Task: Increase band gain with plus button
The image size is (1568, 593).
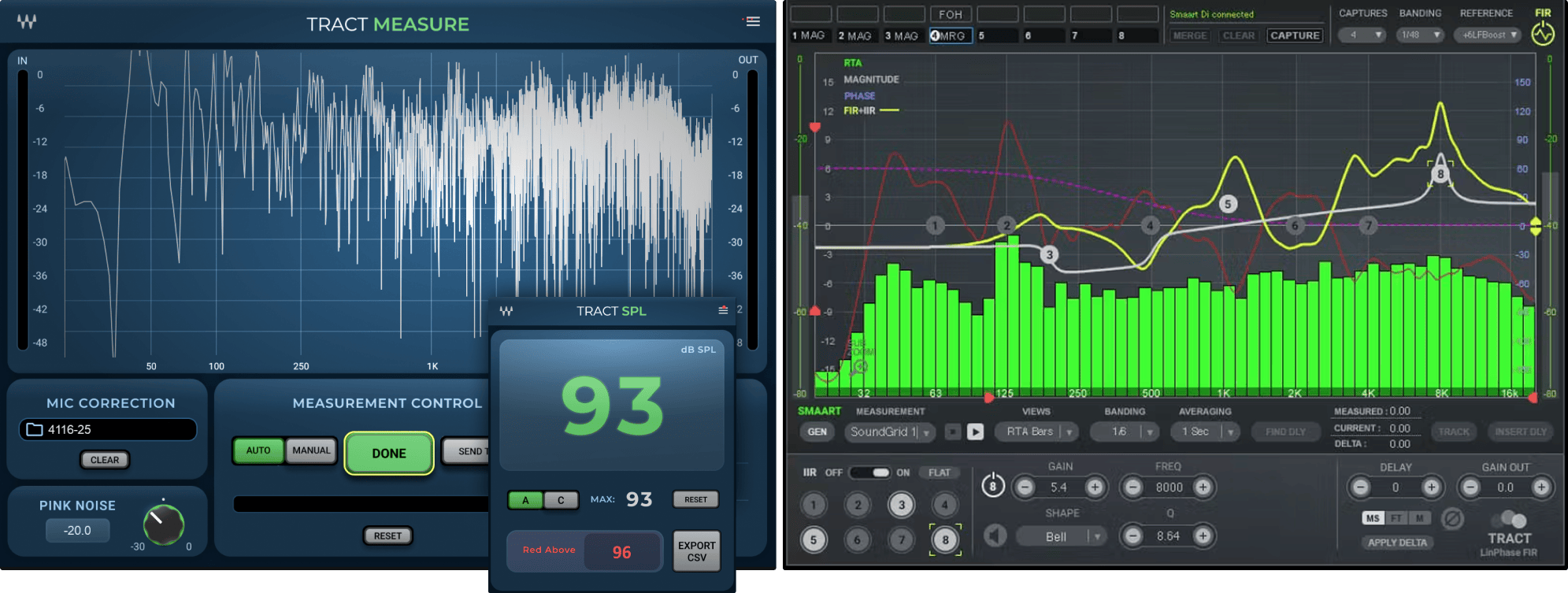Action: tap(1095, 487)
